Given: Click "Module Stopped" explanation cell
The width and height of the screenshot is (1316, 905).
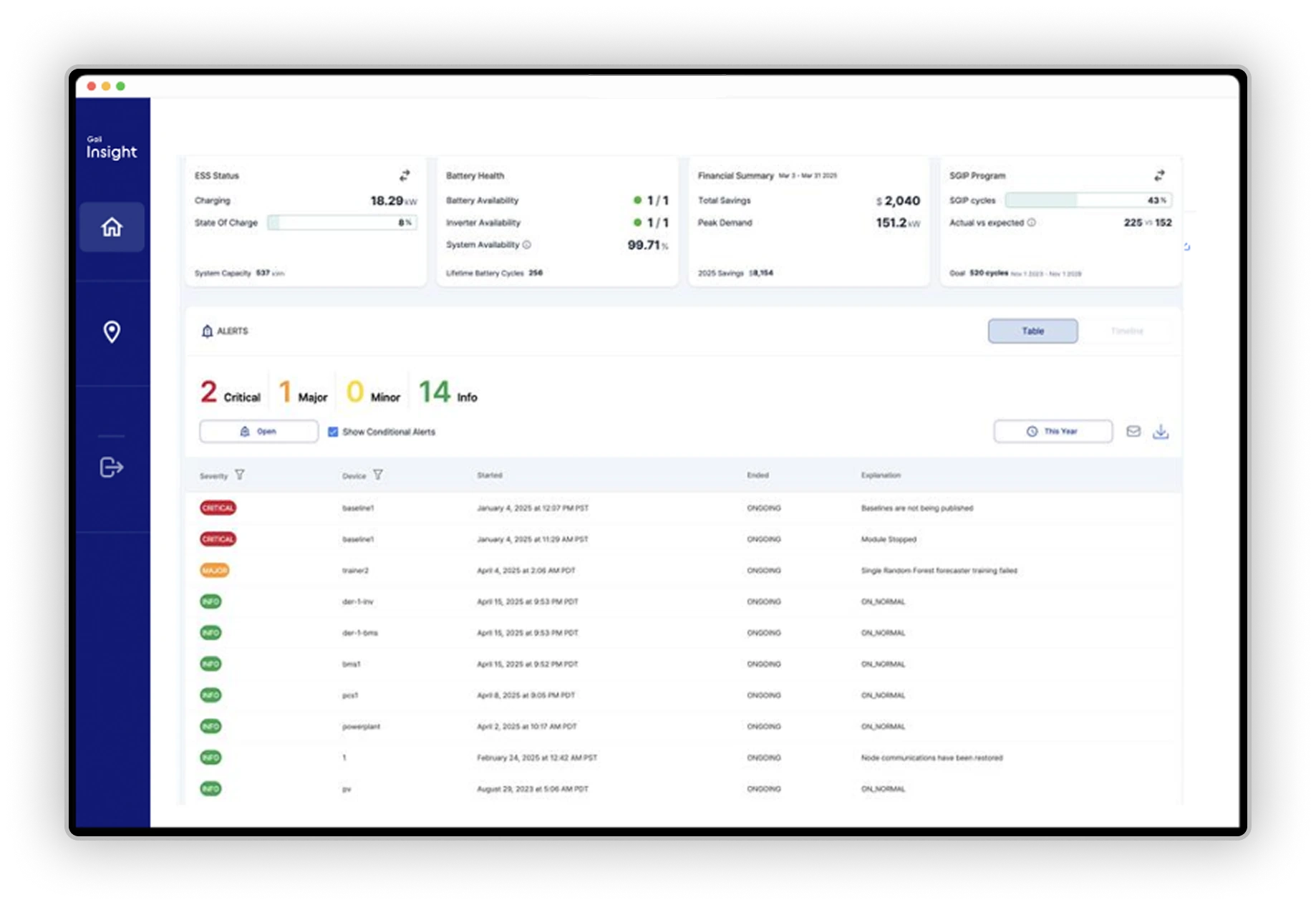Looking at the screenshot, I should [x=889, y=539].
